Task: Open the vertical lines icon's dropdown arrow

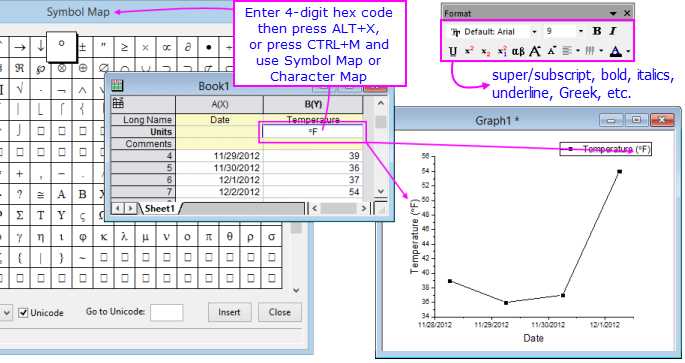Action: click(601, 51)
